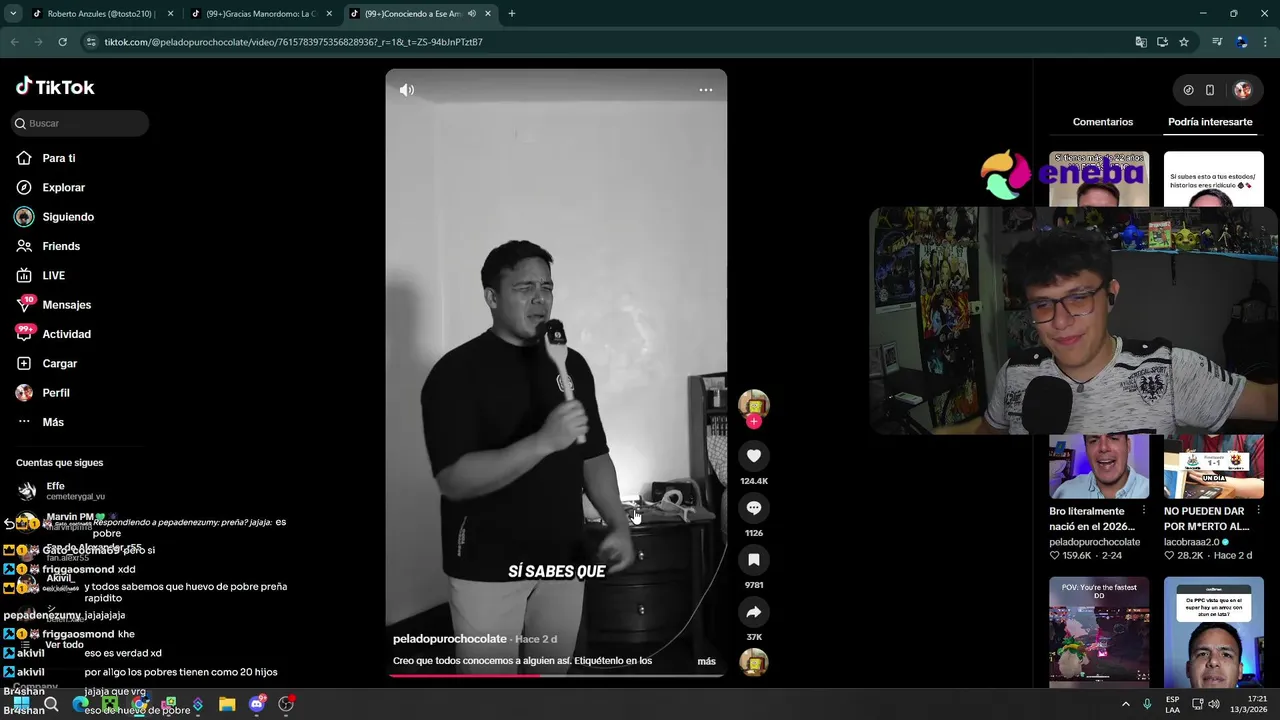The image size is (1280, 720).
Task: Expand followed accounts with Ver todo
Action: 65,645
